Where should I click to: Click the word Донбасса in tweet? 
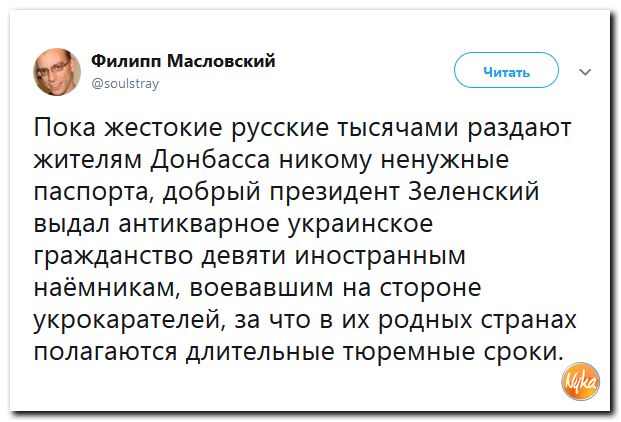tap(210, 160)
